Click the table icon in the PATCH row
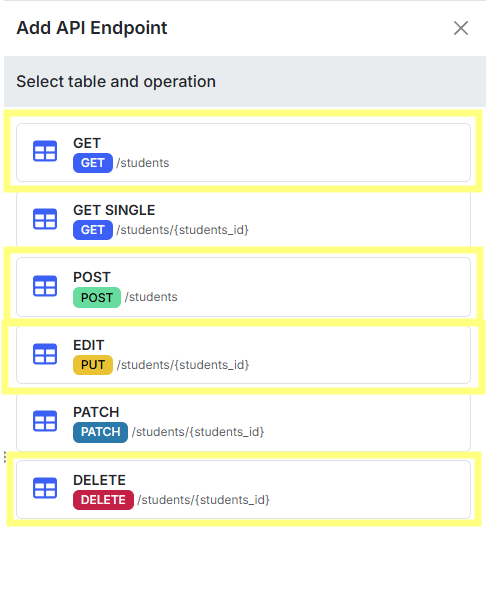 coord(45,421)
